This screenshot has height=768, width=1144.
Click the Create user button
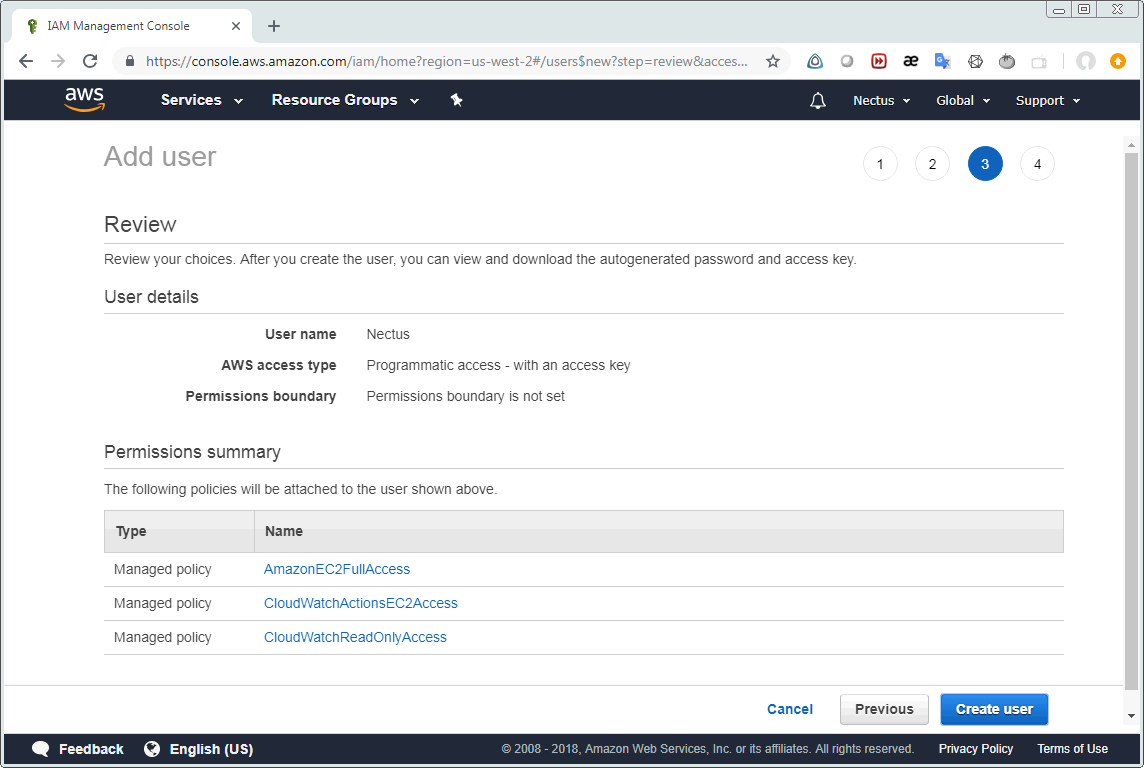(x=994, y=710)
